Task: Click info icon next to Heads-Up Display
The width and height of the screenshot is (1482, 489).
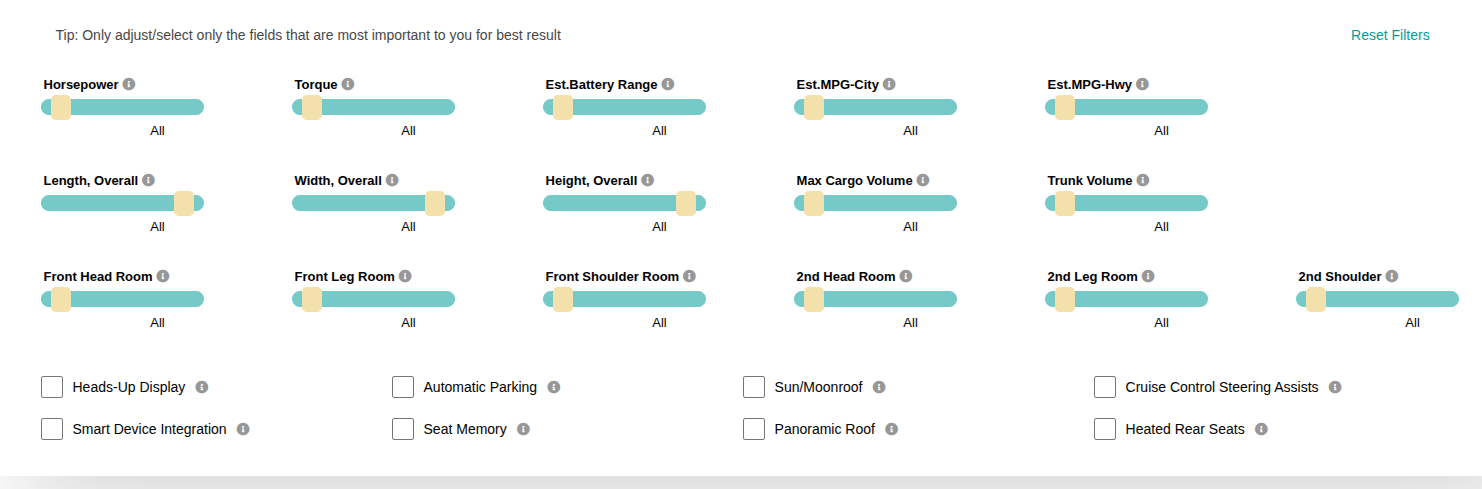Action: (202, 387)
